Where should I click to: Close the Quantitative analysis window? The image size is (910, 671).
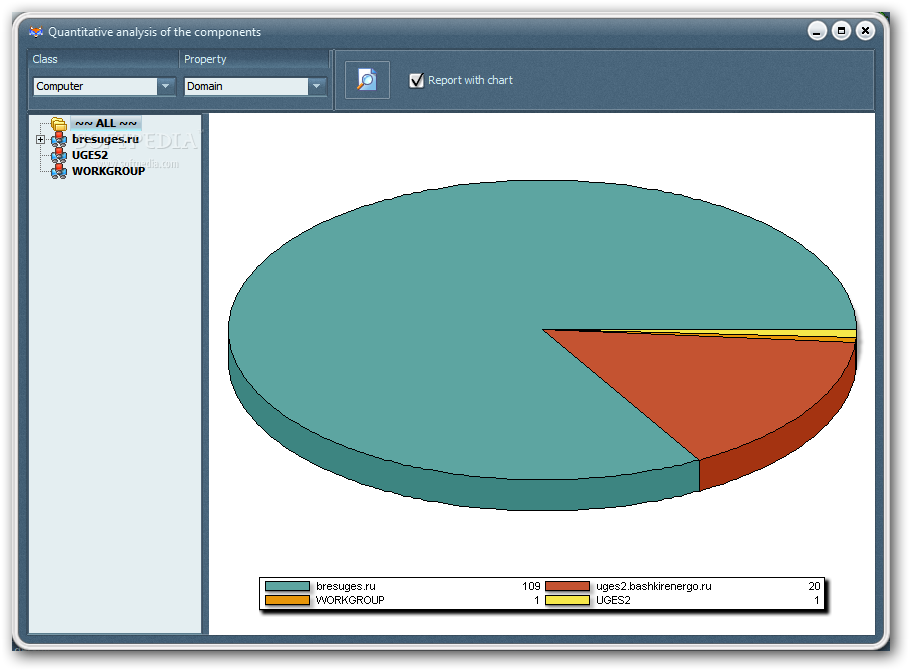865,31
